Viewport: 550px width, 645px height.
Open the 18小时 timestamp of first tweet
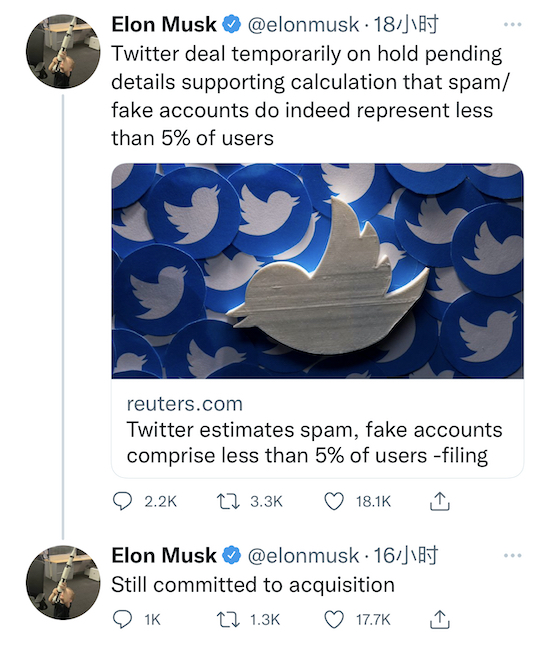[x=406, y=25]
